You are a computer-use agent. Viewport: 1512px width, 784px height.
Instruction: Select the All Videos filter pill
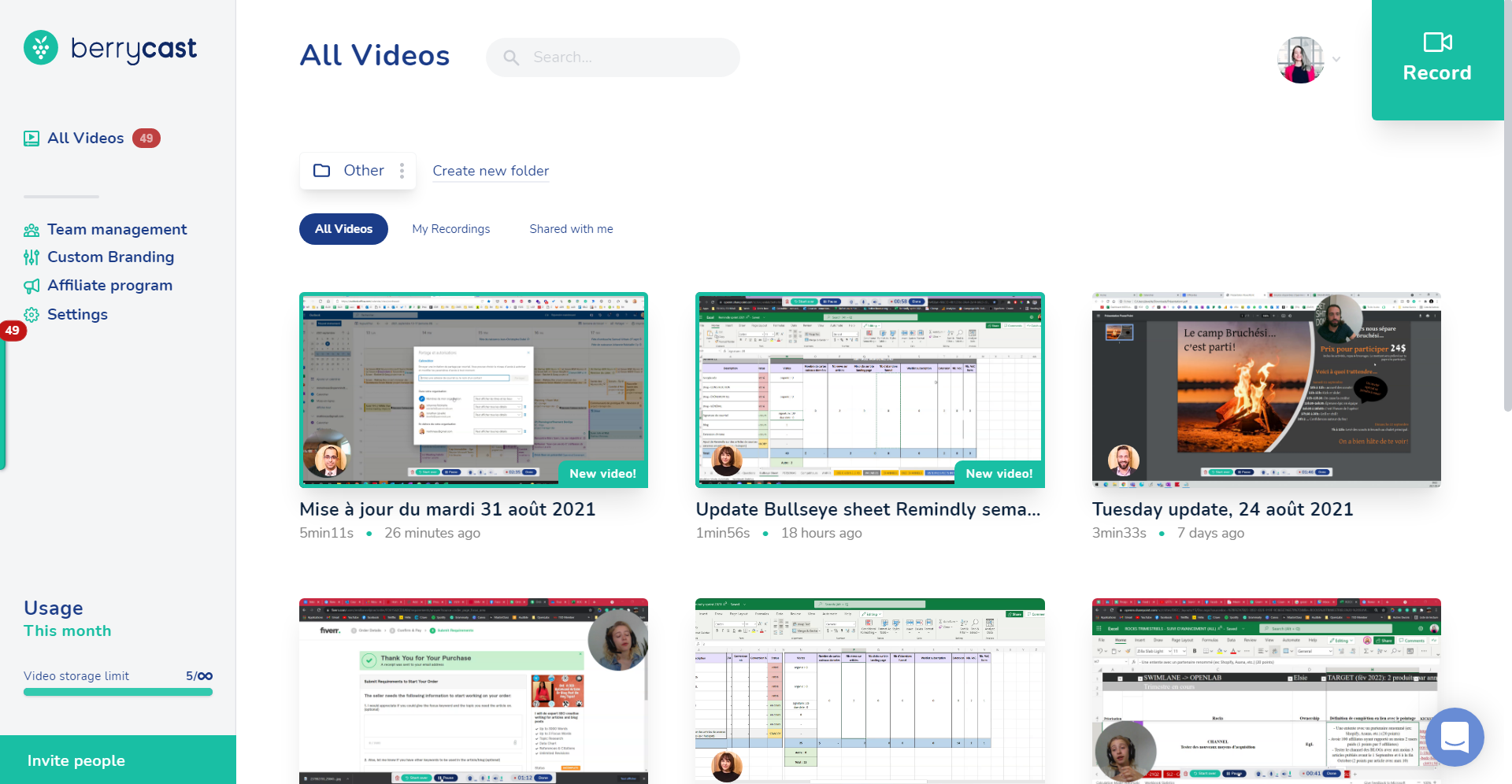click(343, 228)
